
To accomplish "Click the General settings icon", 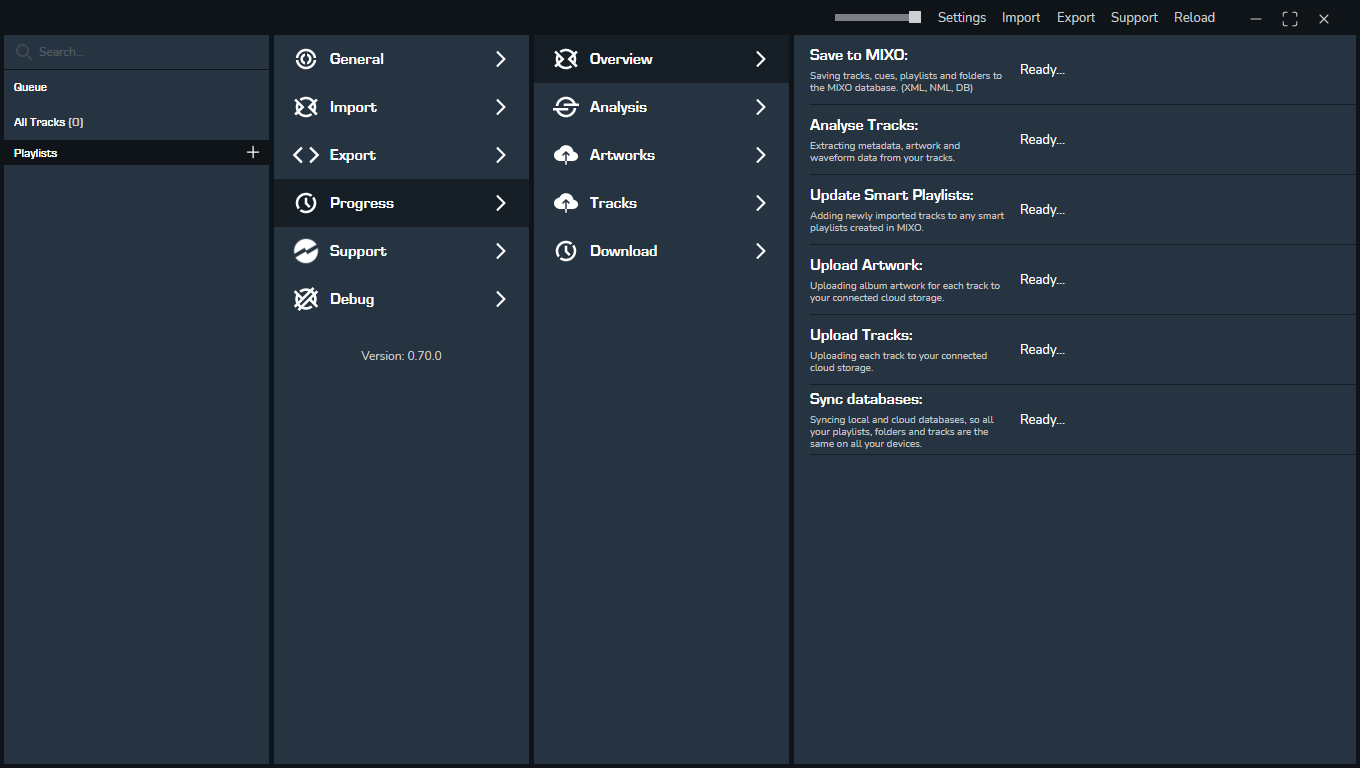I will (306, 59).
